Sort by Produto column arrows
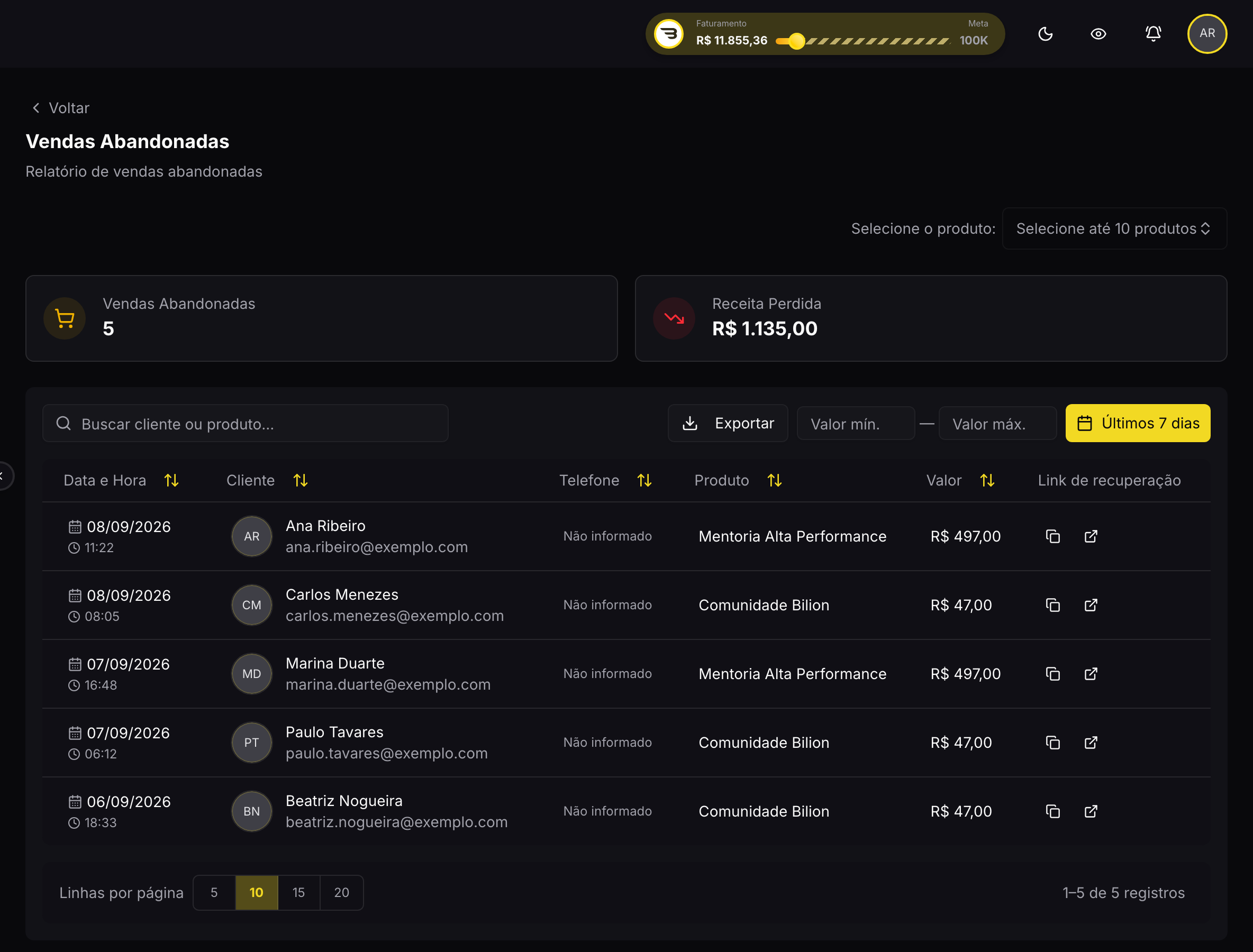 pyautogui.click(x=775, y=481)
